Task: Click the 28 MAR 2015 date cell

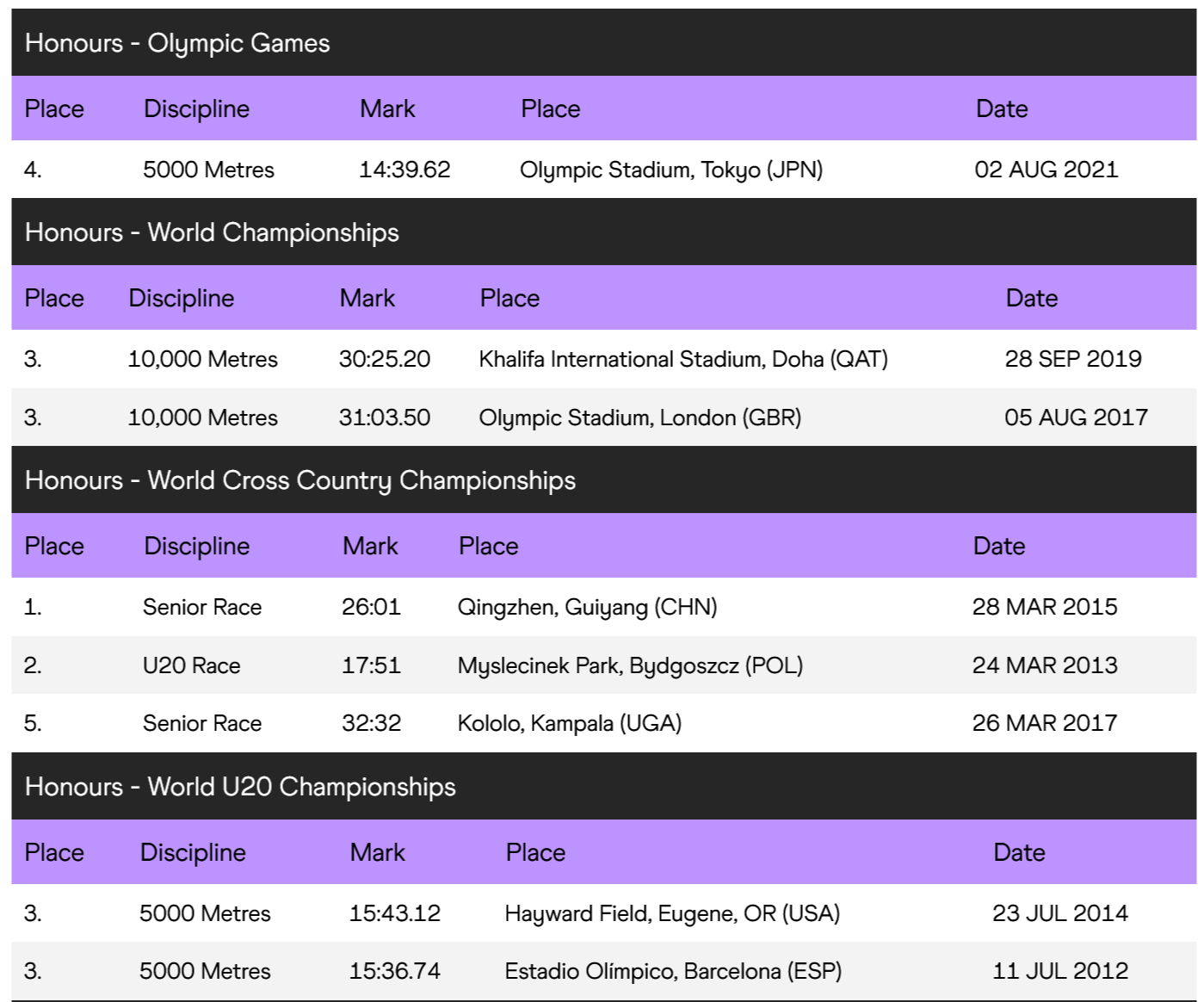Action: 1045,607
